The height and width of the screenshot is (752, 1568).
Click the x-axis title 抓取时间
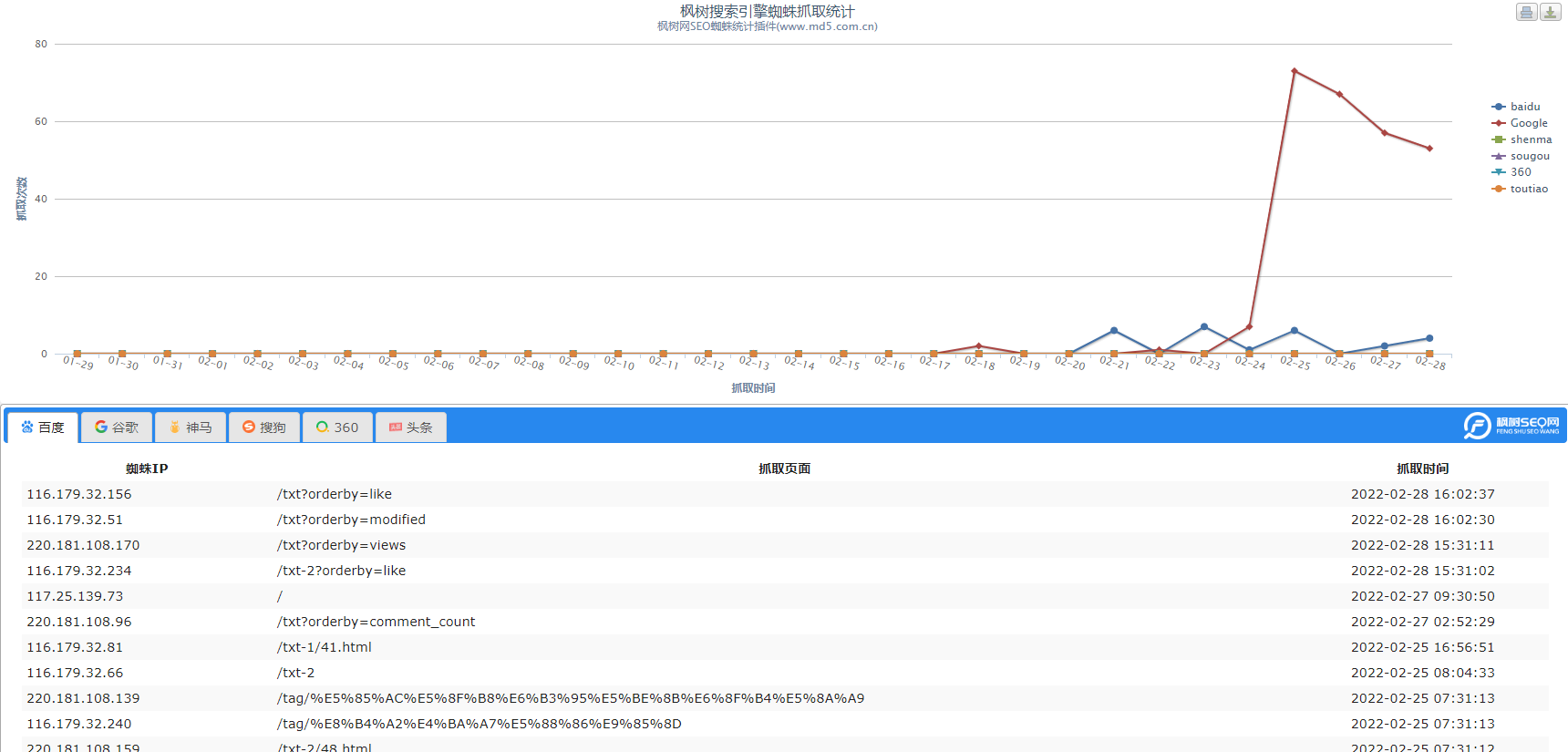tap(753, 387)
